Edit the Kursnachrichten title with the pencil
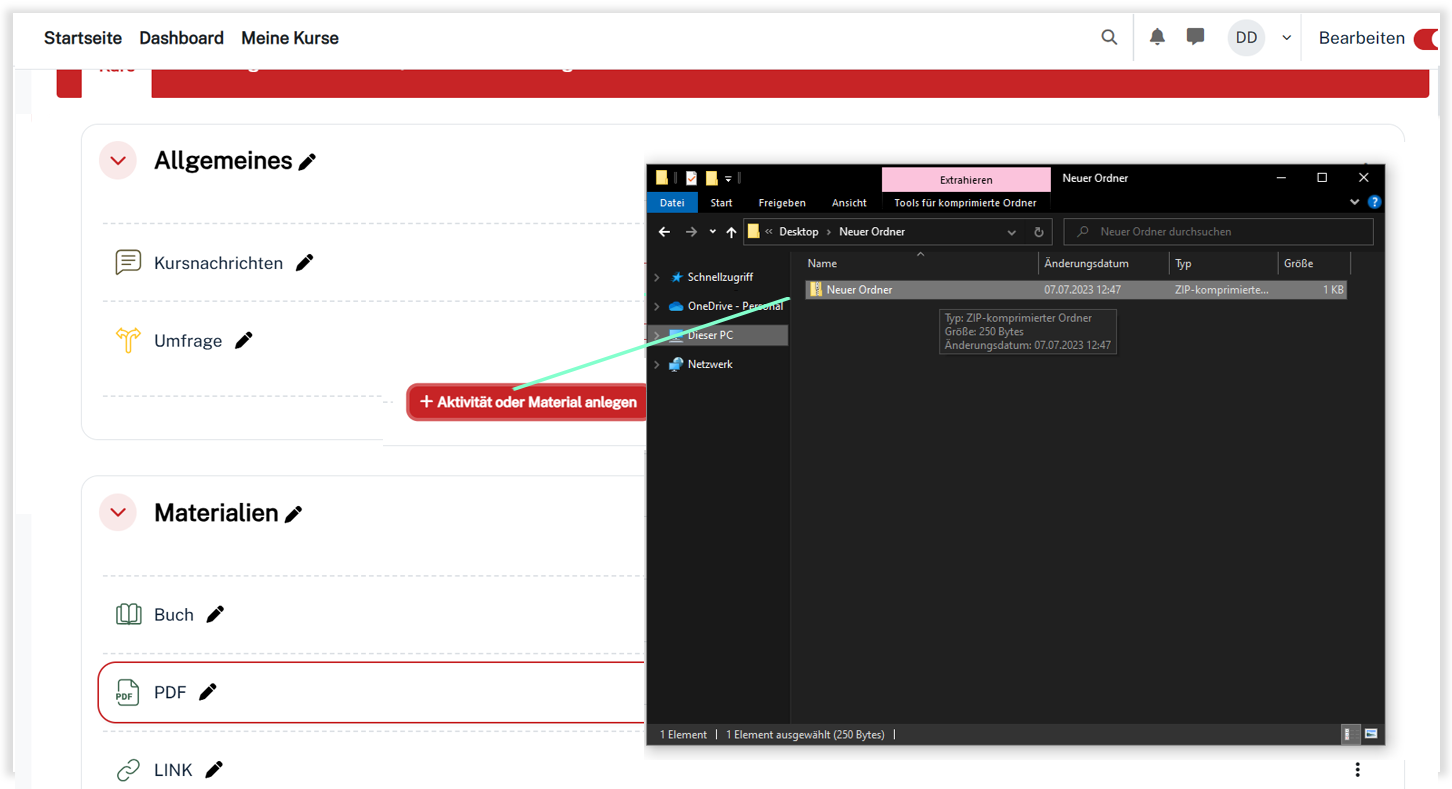 click(x=305, y=263)
